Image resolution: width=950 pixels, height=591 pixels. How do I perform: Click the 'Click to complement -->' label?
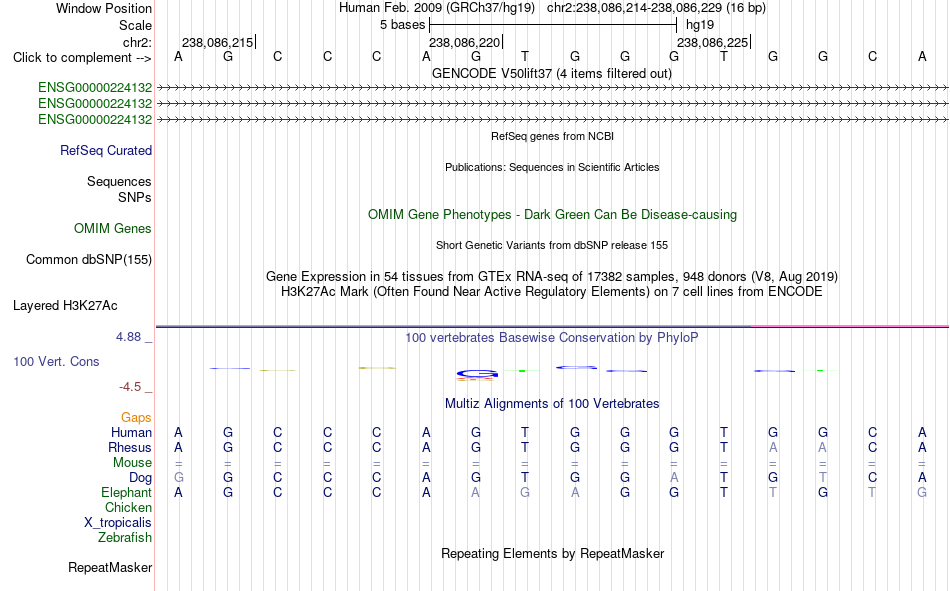(x=82, y=58)
